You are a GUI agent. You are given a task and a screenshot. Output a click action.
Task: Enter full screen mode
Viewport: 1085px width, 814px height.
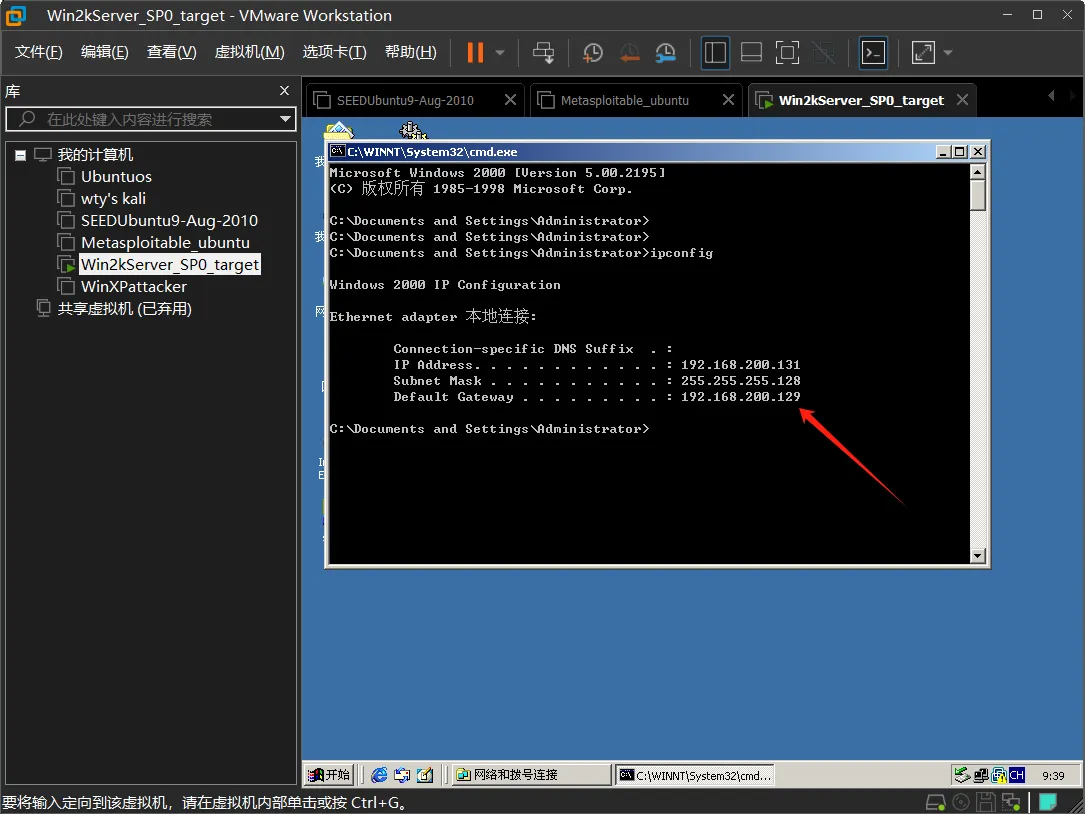[x=787, y=53]
